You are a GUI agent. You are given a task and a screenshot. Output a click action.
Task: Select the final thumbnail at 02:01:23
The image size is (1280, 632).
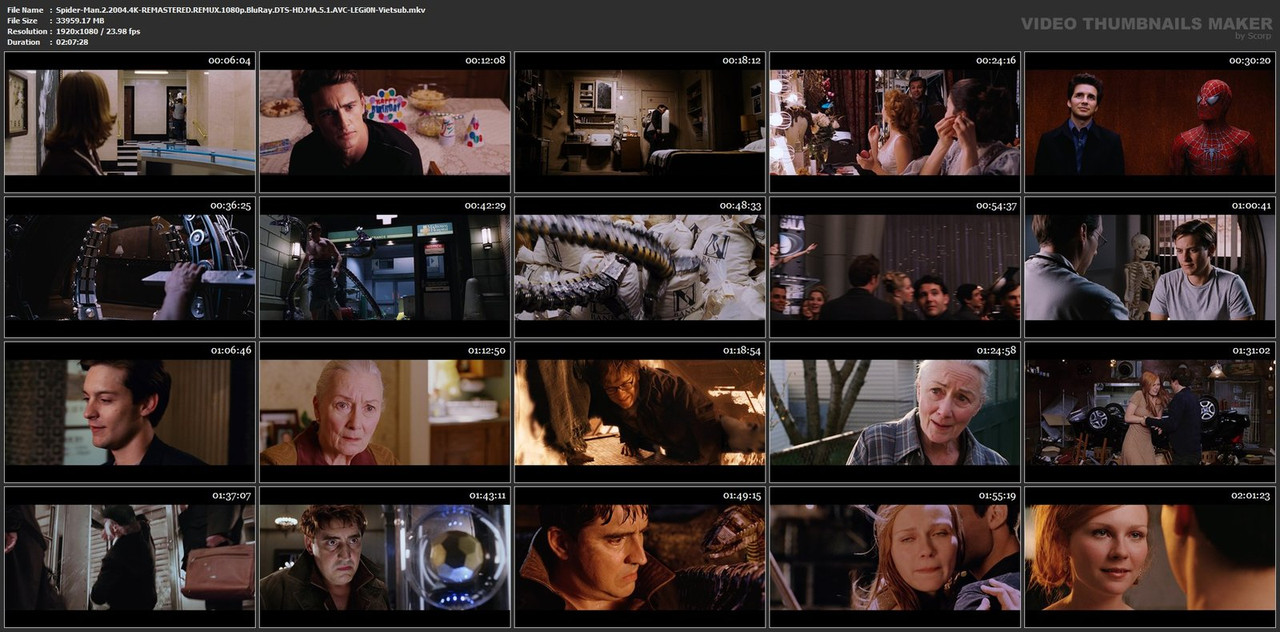pyautogui.click(x=1150, y=557)
